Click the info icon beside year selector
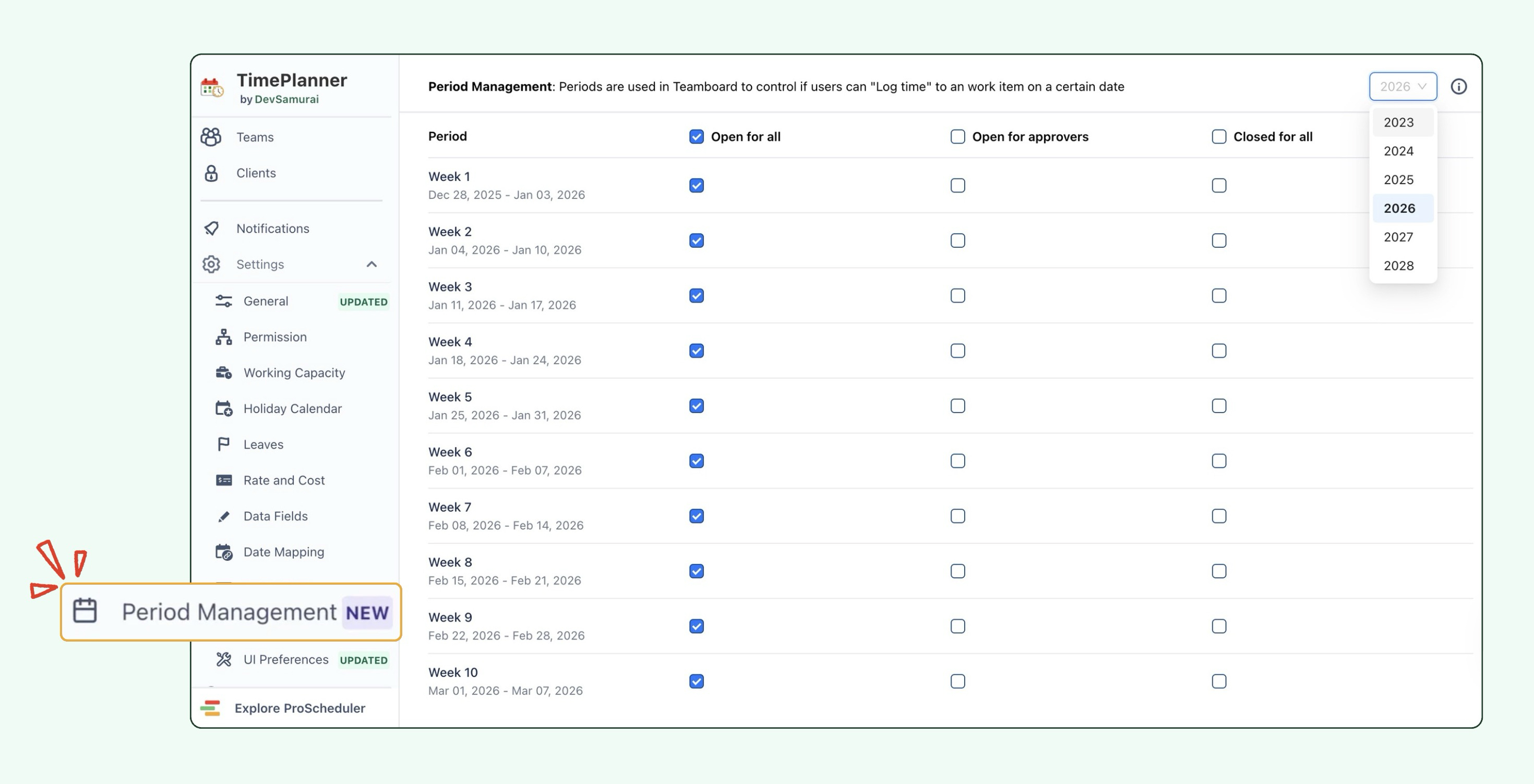This screenshot has height=784, width=1534. pyautogui.click(x=1458, y=87)
